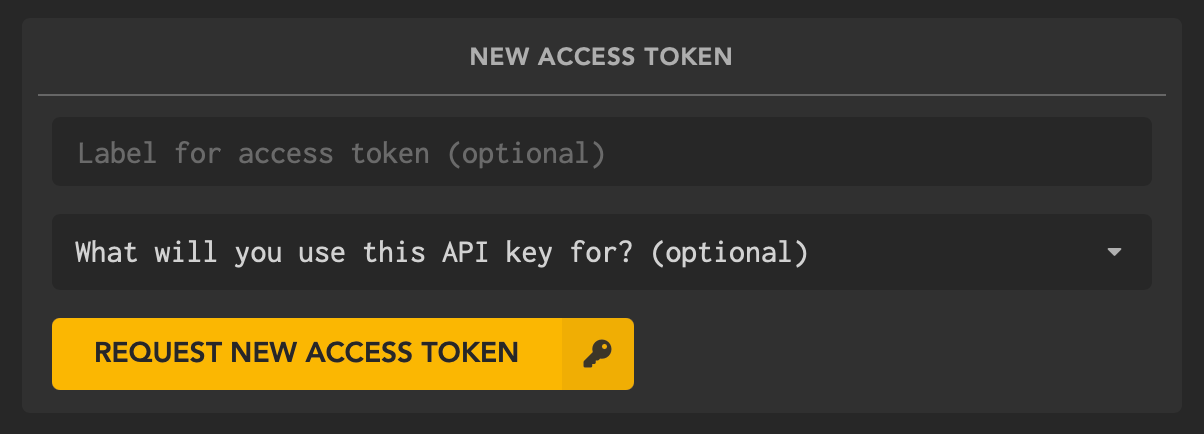Screen dimensions: 1204x434
Task: Submit the new access token request
Action: point(343,354)
